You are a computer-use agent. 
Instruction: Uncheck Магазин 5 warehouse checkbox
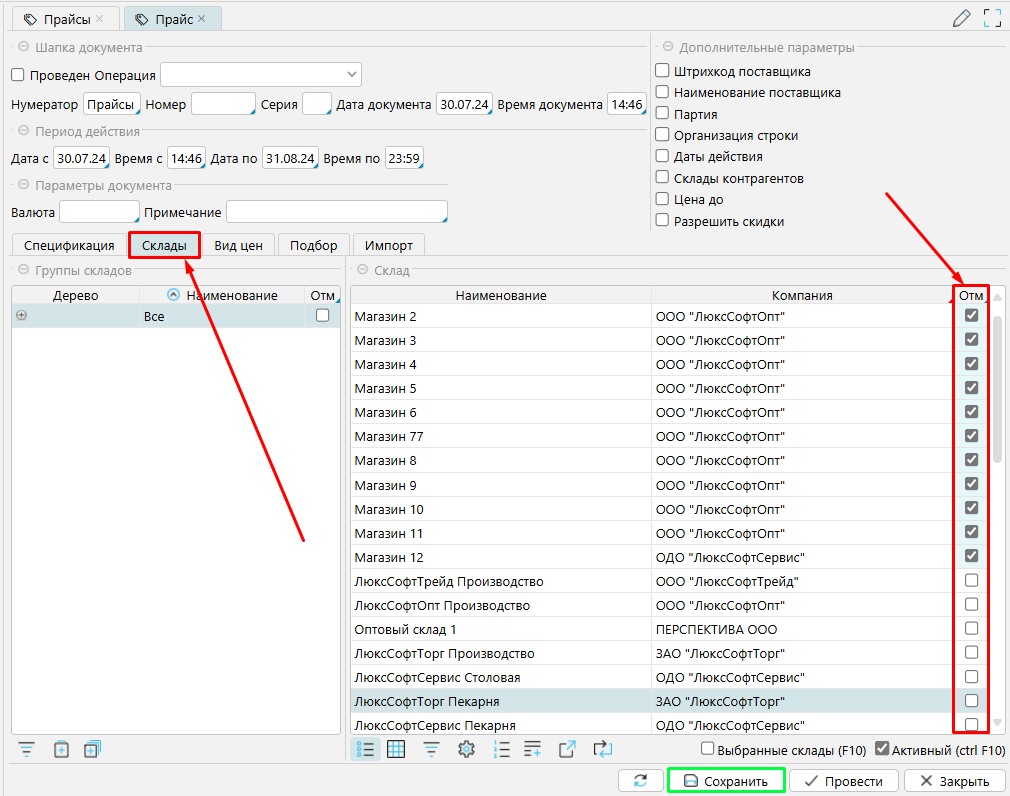971,387
